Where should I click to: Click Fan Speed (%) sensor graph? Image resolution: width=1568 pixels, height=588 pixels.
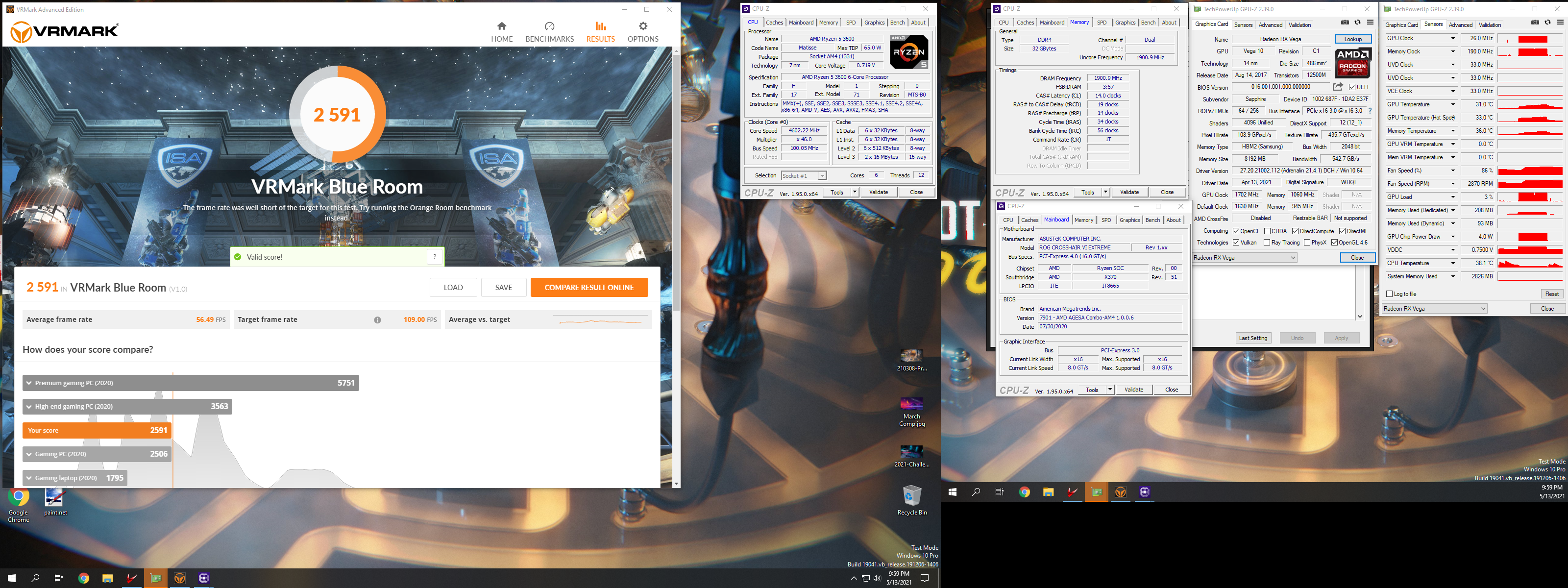click(1530, 171)
